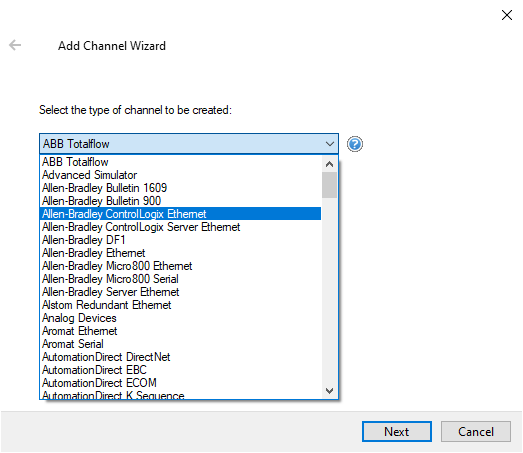Pick AutomationDirect DirectNet

[180, 357]
